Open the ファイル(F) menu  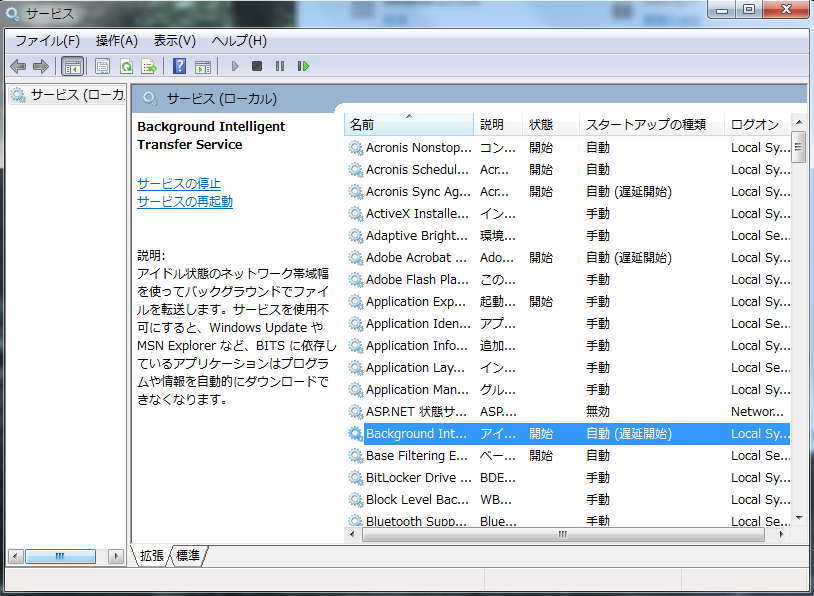(x=47, y=40)
